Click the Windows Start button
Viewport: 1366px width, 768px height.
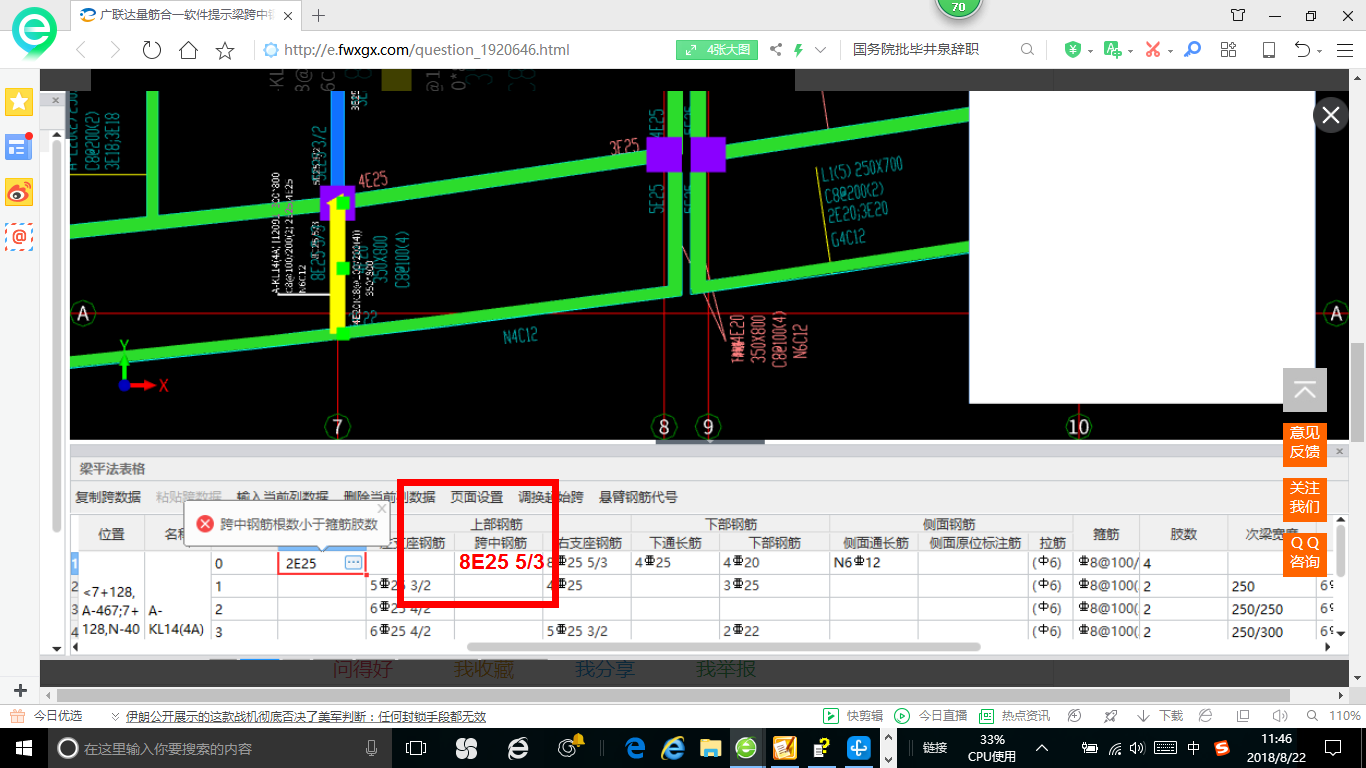point(23,747)
